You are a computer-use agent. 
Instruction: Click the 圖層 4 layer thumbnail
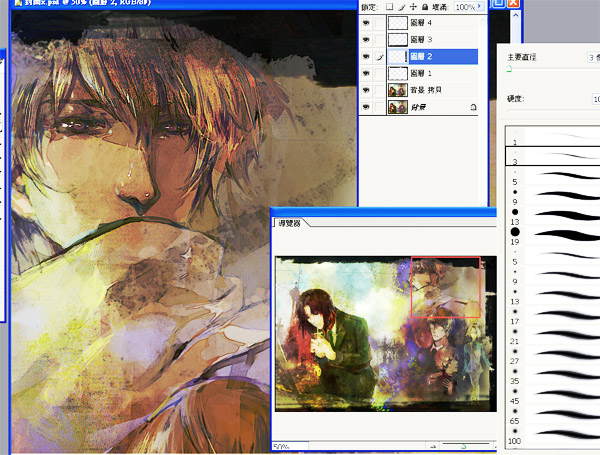coord(398,23)
